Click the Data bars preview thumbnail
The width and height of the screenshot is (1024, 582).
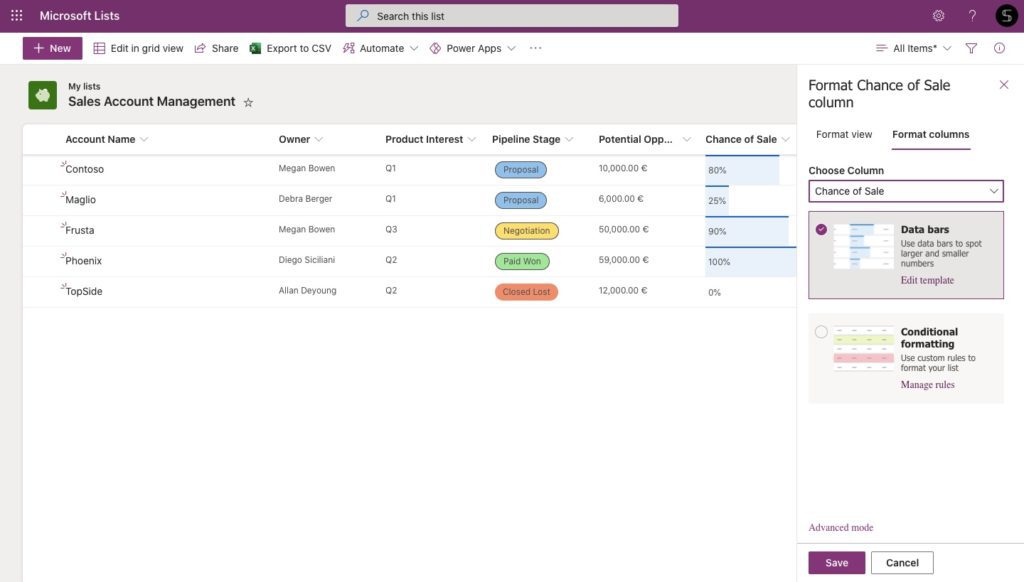pyautogui.click(x=863, y=246)
